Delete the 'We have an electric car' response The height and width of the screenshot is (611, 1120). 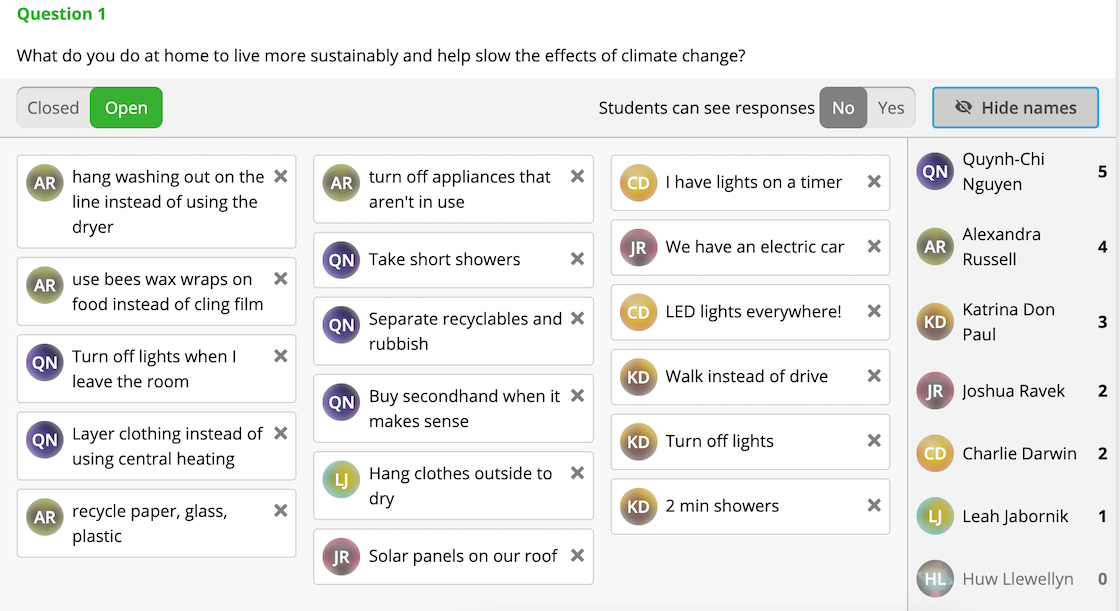(874, 246)
